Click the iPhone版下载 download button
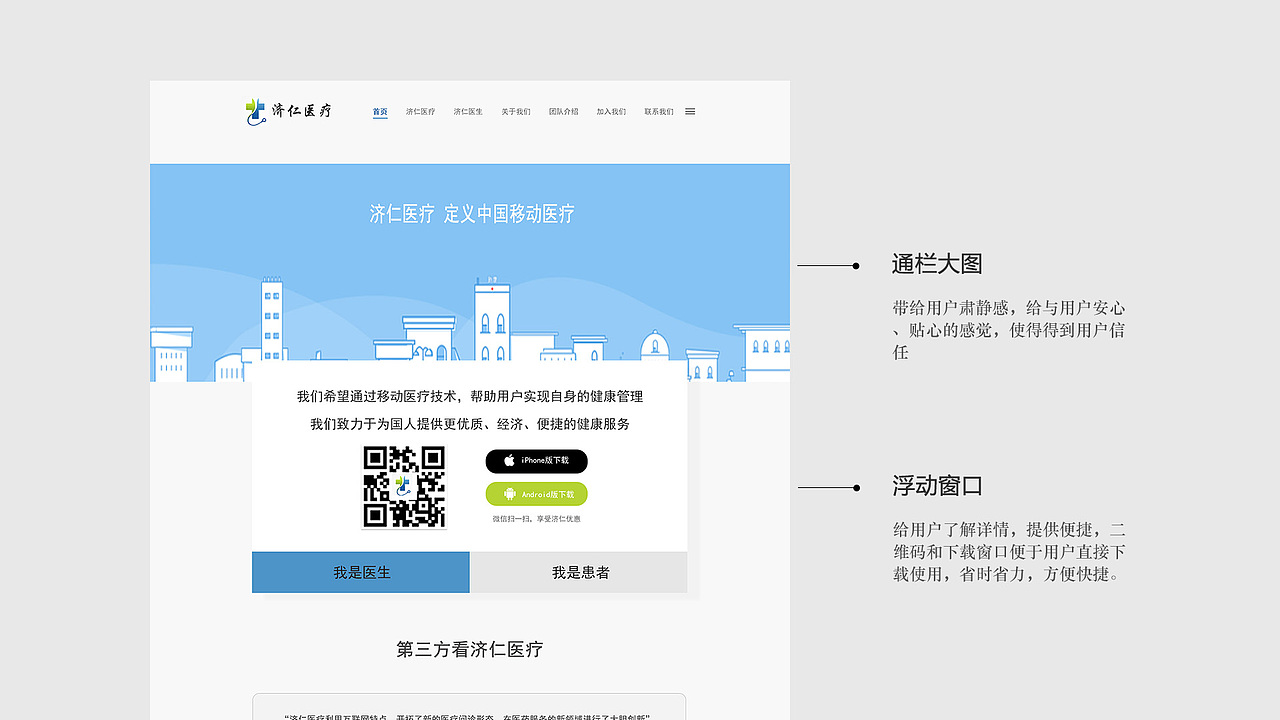Screen dimensions: 1280x720 pyautogui.click(x=537, y=461)
